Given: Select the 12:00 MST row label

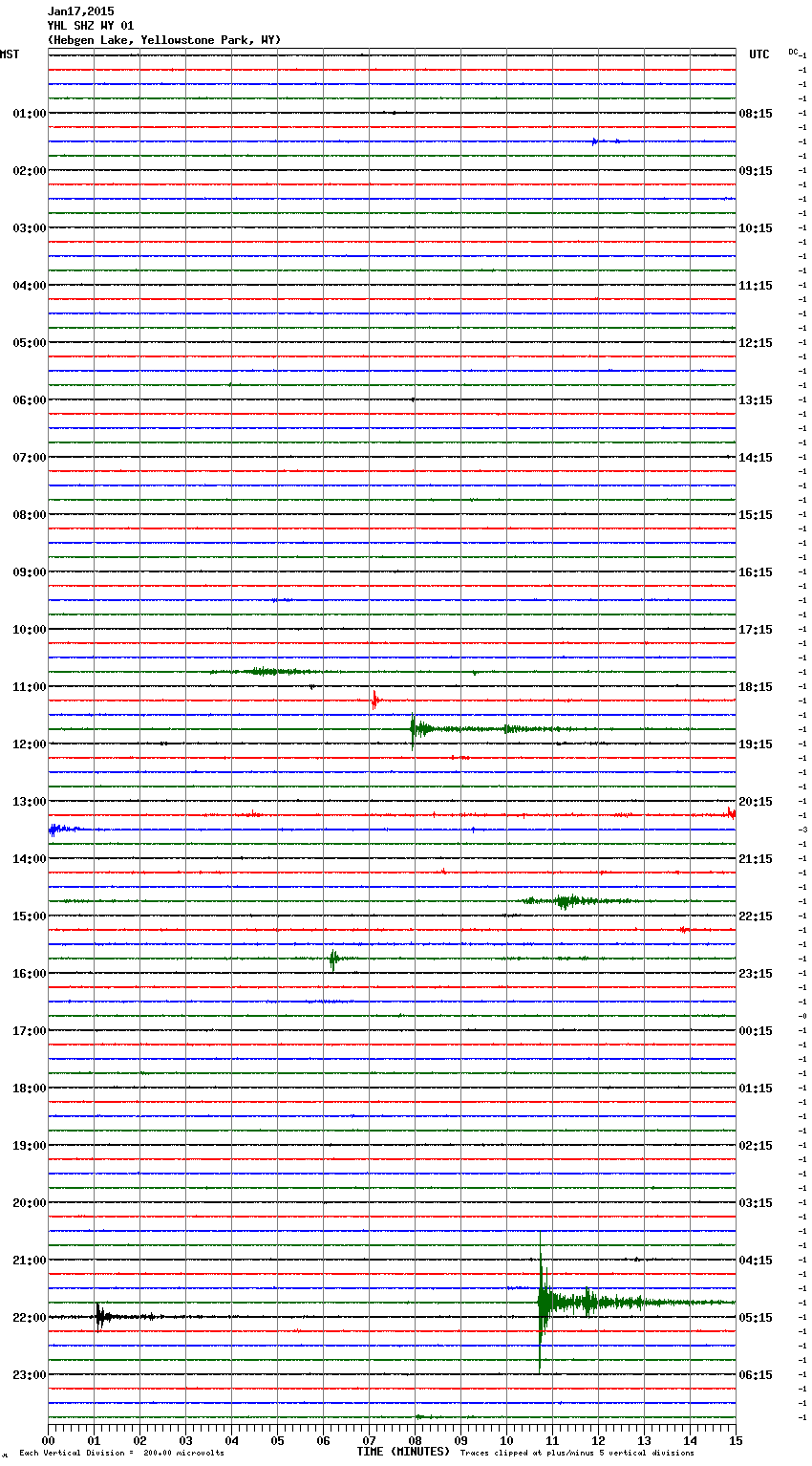Looking at the screenshot, I should point(30,744).
